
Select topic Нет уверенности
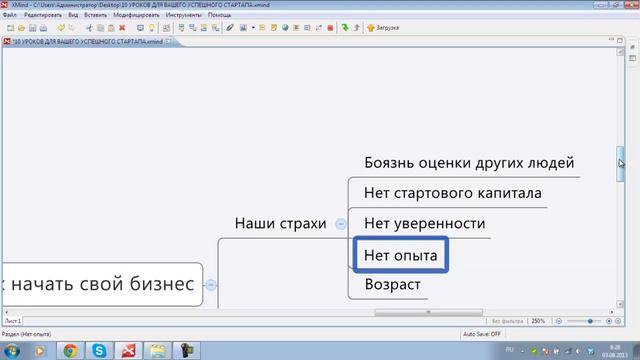pos(424,223)
